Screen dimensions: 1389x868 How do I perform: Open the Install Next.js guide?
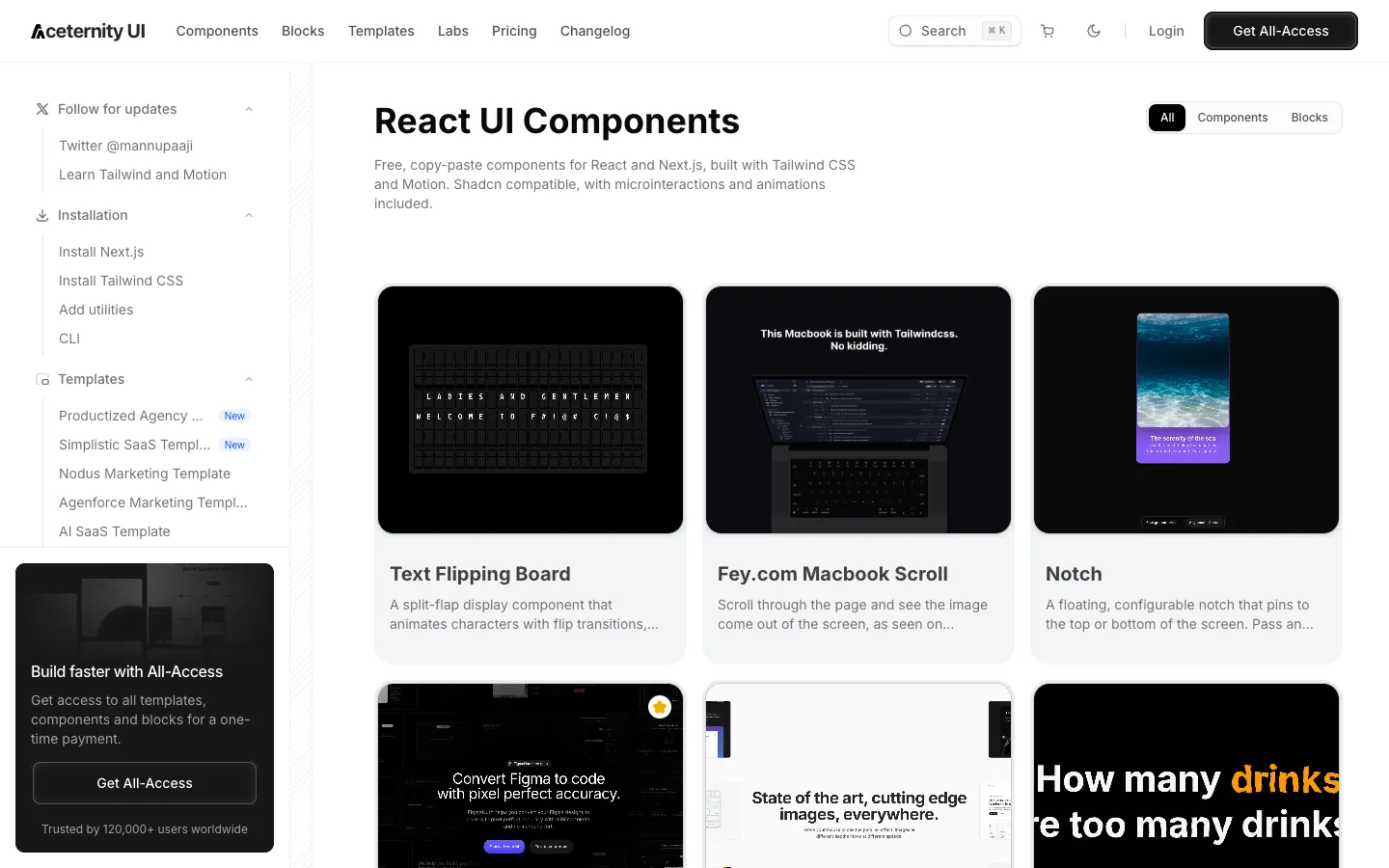101,252
